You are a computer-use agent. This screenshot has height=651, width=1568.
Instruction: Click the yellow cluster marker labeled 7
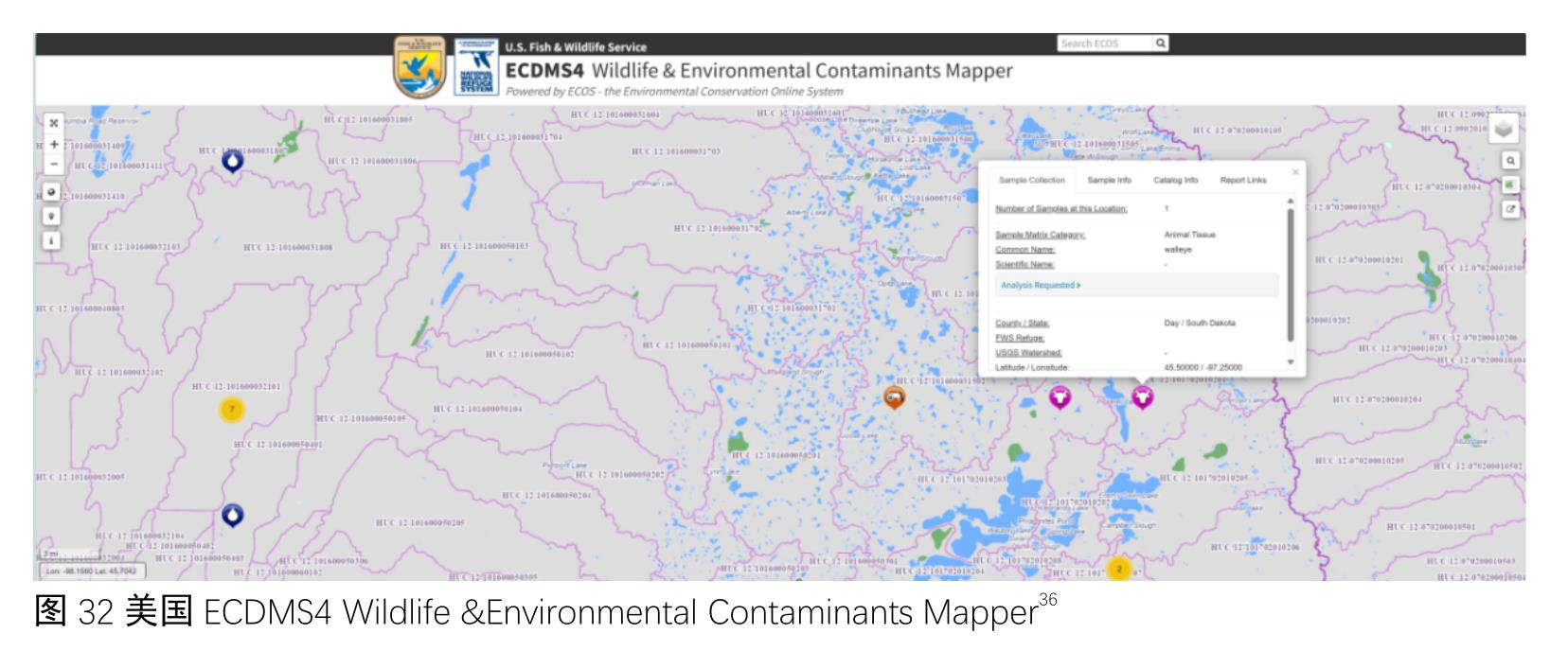point(232,409)
